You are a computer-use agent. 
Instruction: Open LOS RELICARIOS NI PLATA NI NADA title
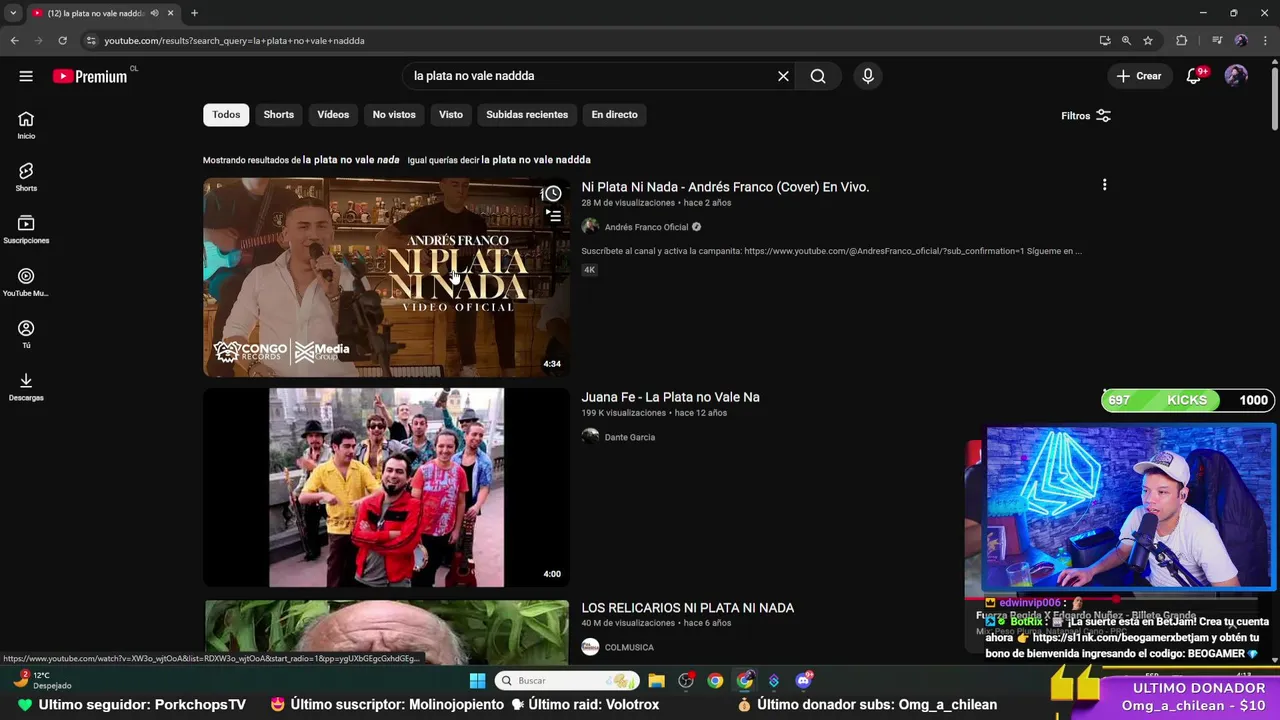pos(688,608)
